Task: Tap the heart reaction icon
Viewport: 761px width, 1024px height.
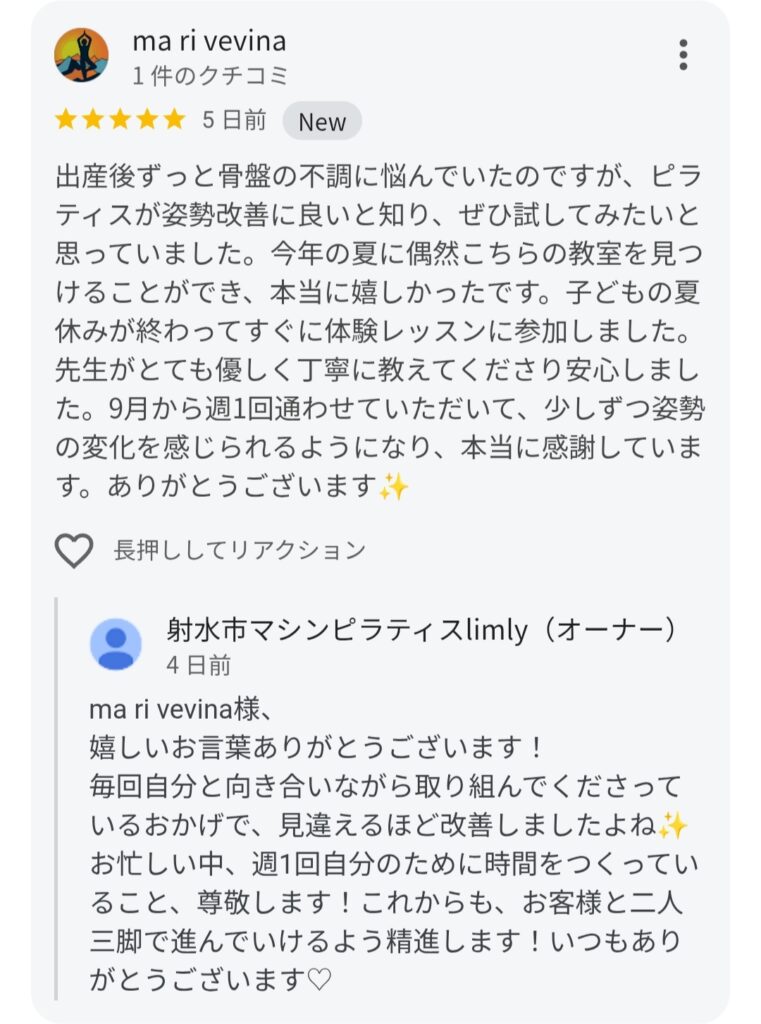Action: click(73, 550)
